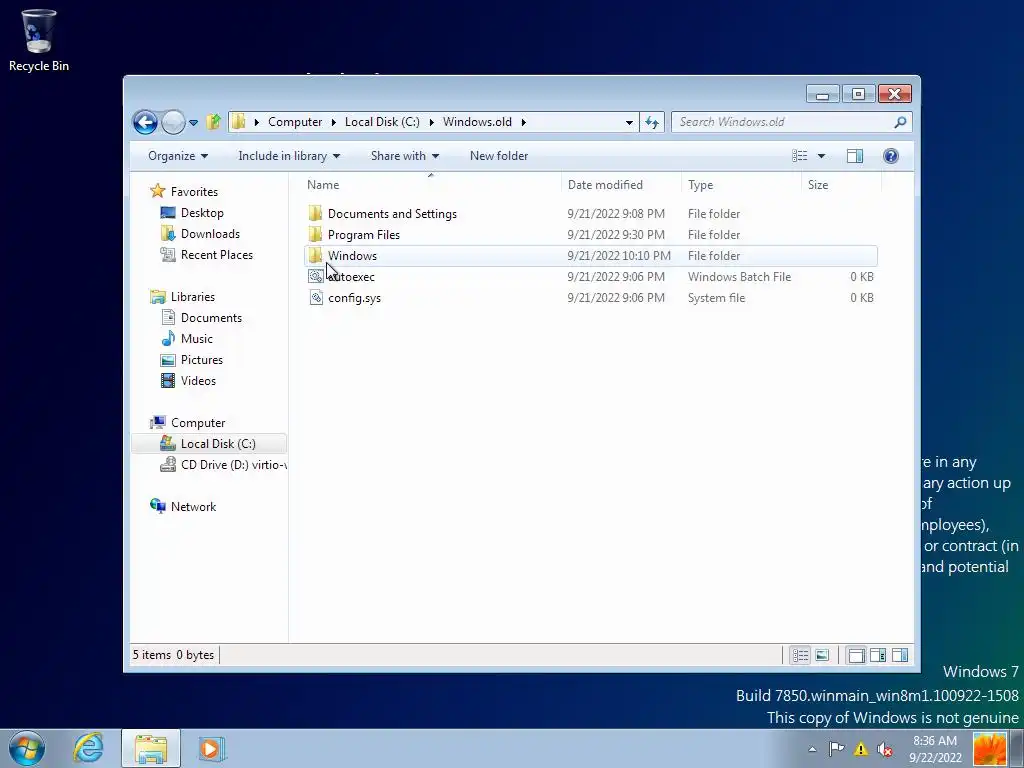Screen dimensions: 1024x768
Task: Sort by the Type column header
Action: (x=741, y=185)
